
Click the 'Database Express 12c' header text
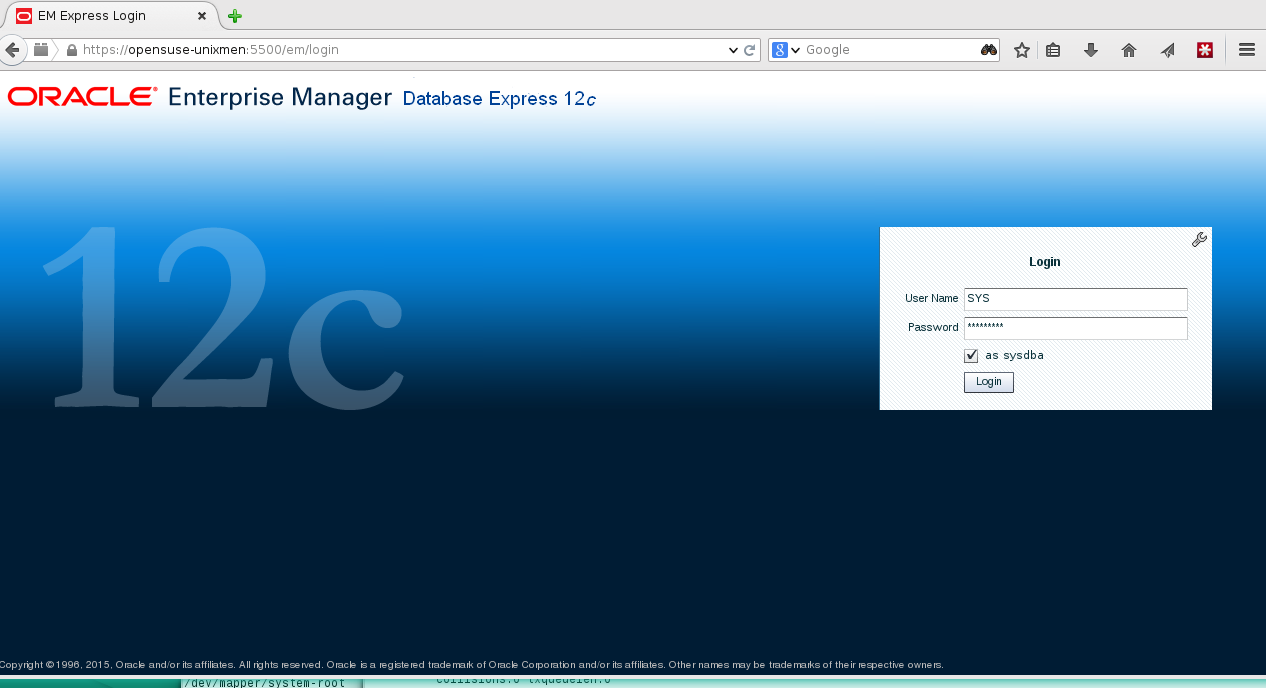pos(499,99)
